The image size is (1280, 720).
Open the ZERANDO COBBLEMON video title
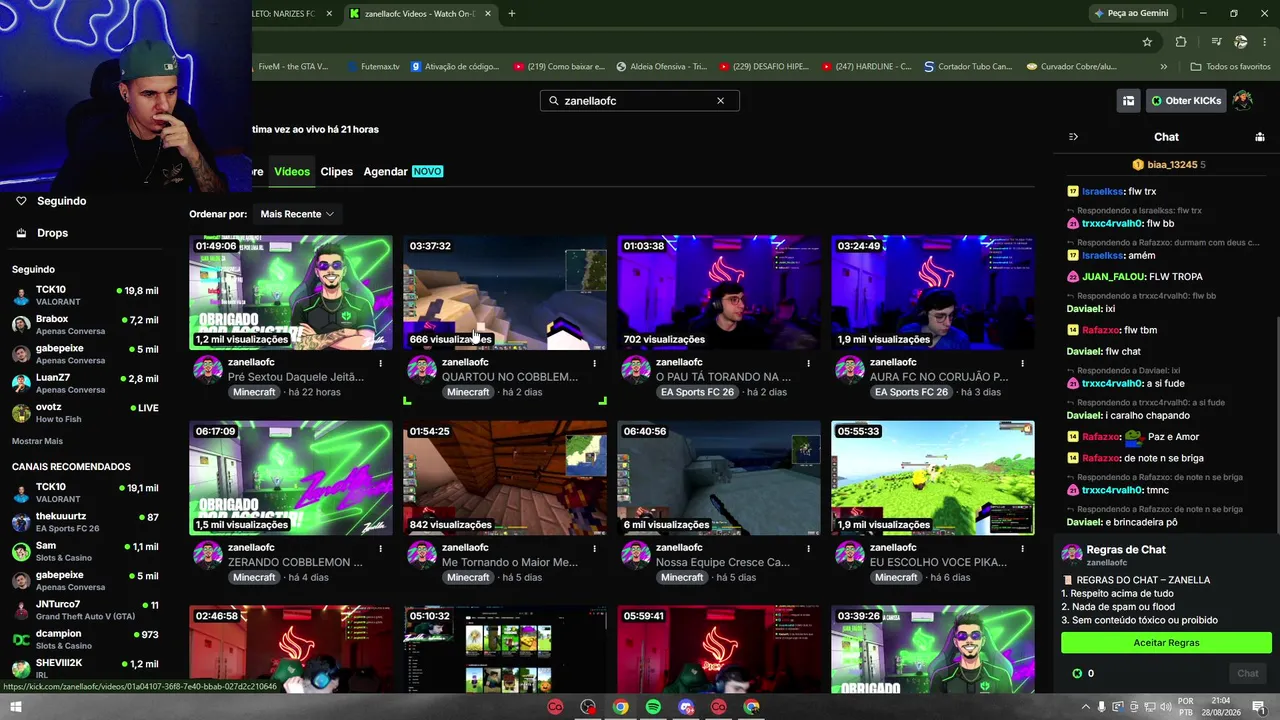(295, 562)
